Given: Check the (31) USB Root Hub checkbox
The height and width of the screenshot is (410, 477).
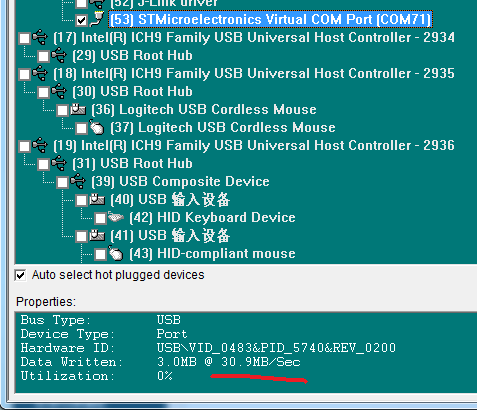Looking at the screenshot, I should (44, 164).
